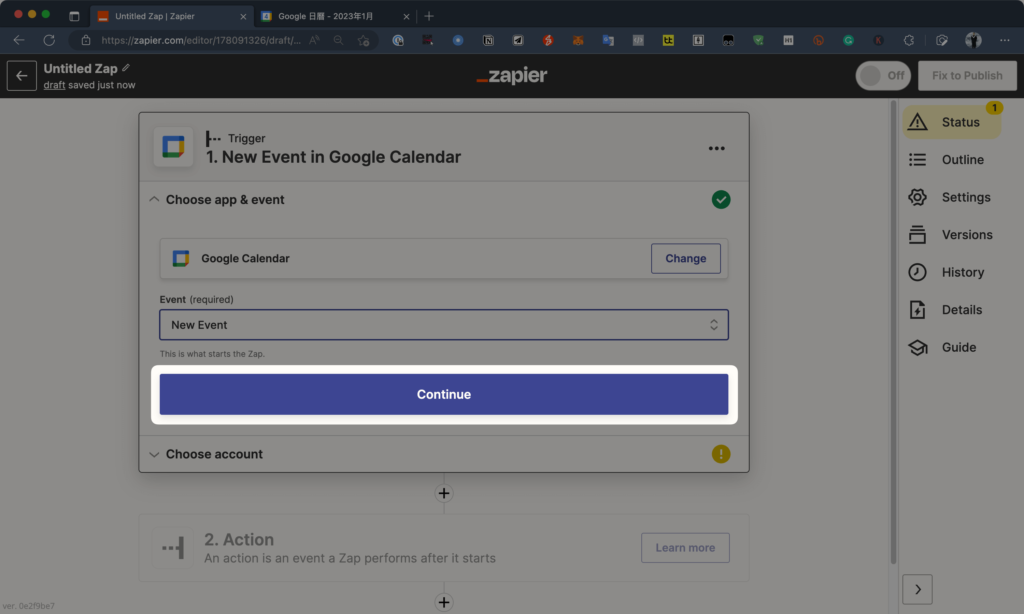The image size is (1024, 614).
Task: Select the Guide label in sidebar
Action: (959, 347)
